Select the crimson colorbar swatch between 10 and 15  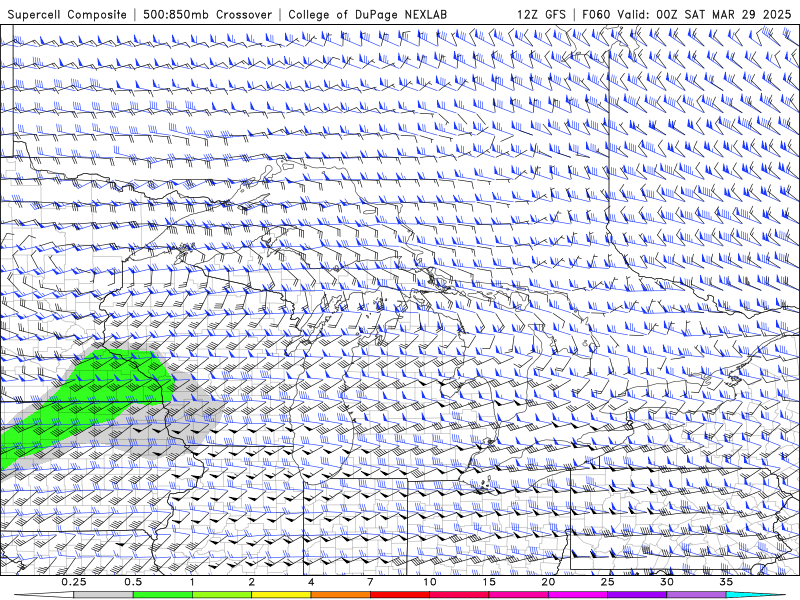click(459, 595)
